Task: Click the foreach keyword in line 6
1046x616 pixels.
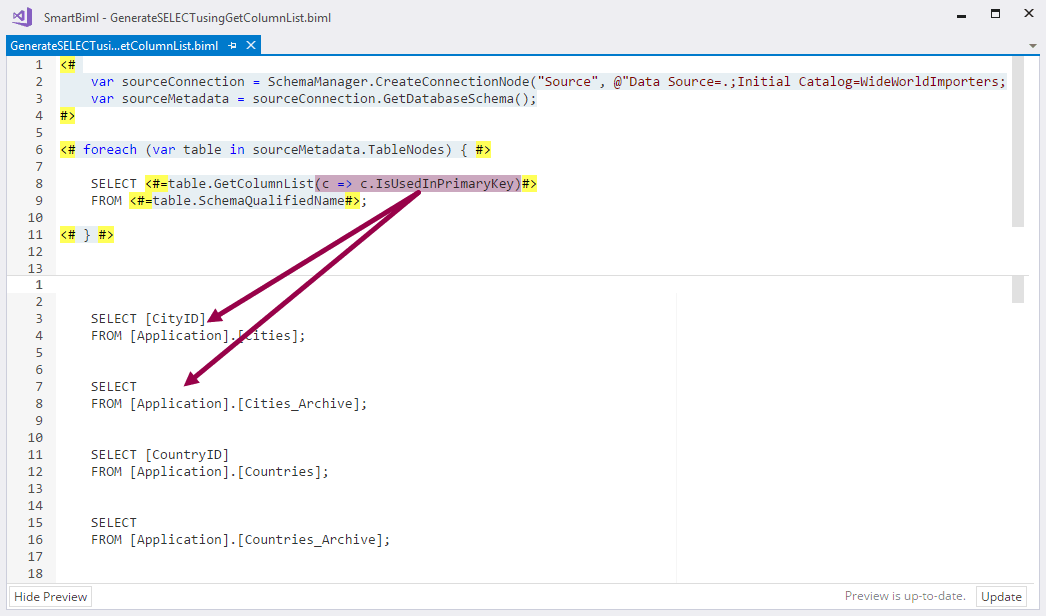Action: pyautogui.click(x=110, y=149)
